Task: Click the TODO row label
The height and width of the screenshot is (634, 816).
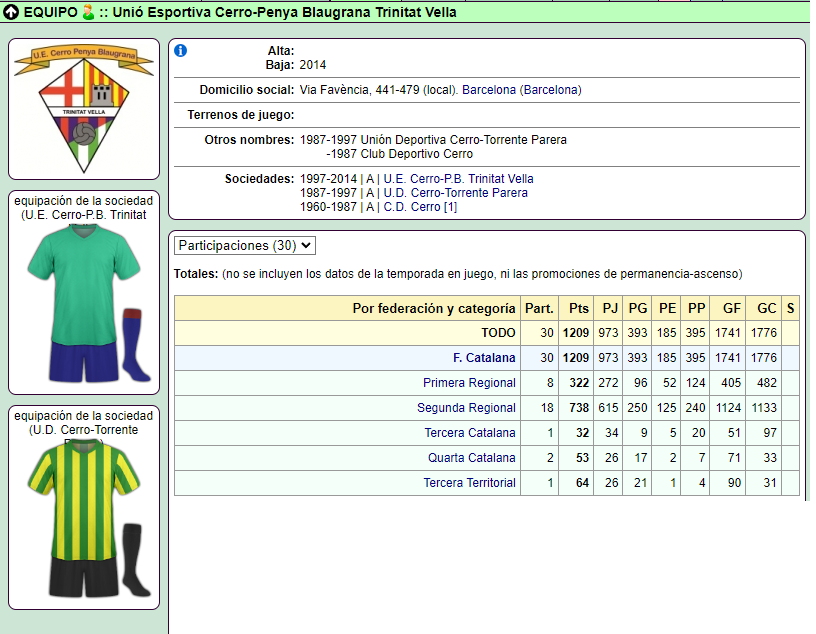Action: (498, 333)
